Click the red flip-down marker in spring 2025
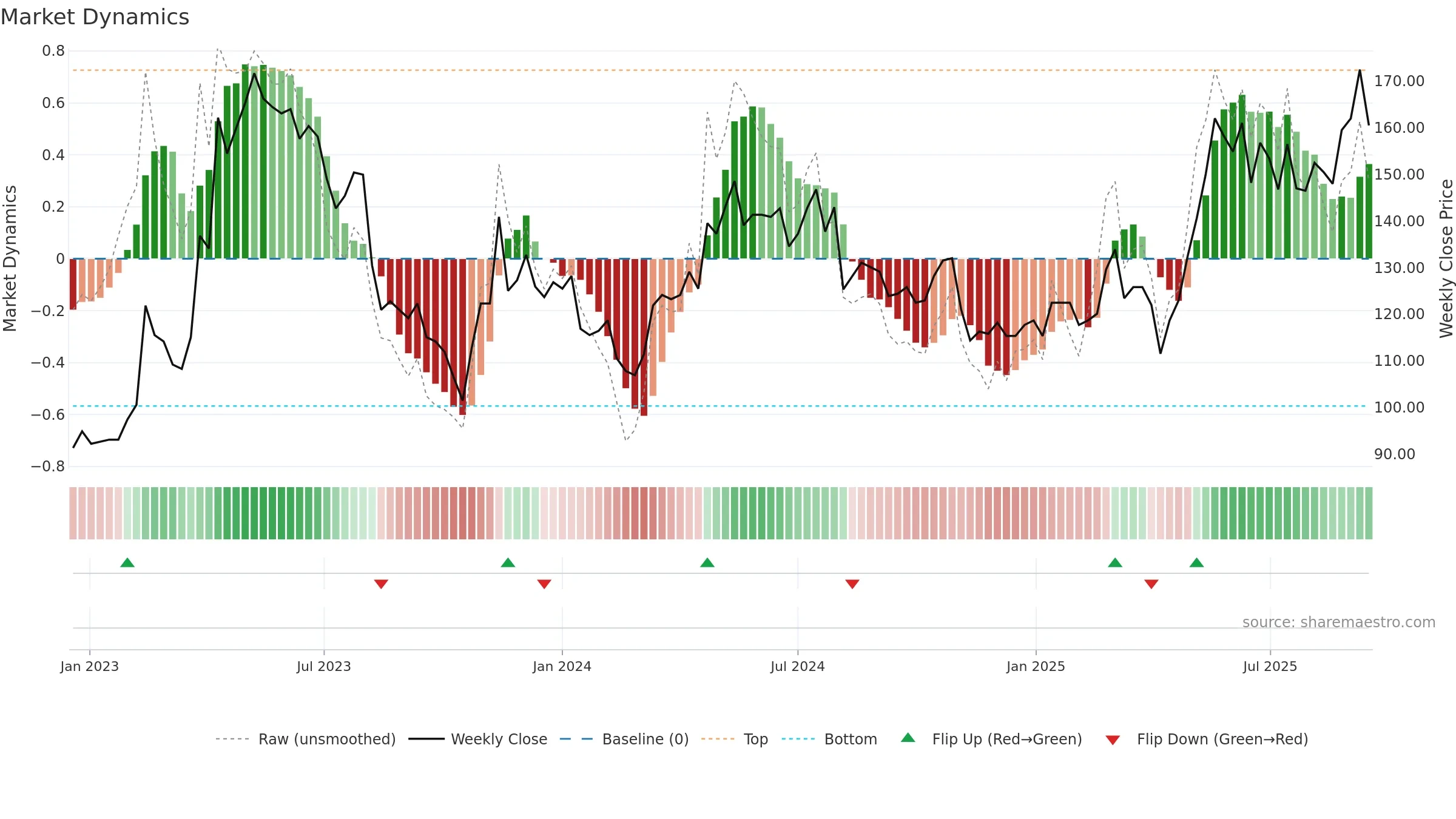Screen dimensions: 1456x819 1151,584
